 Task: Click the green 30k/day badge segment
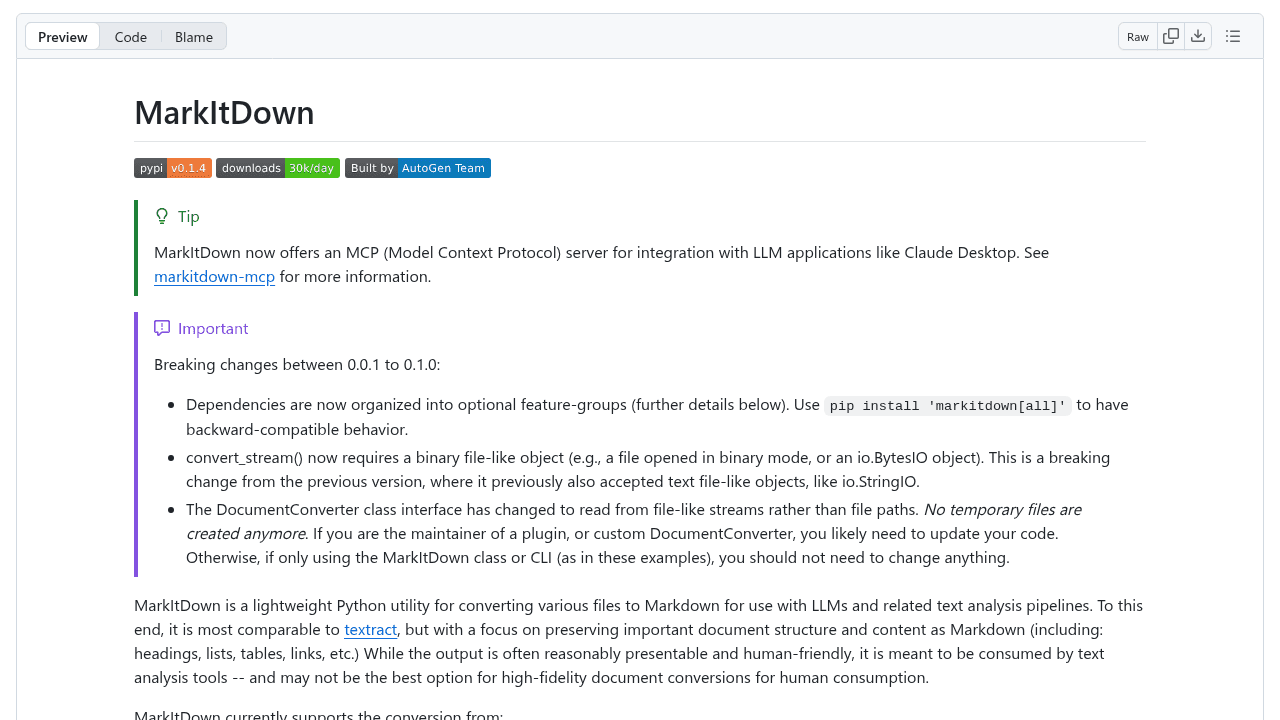pyautogui.click(x=312, y=168)
